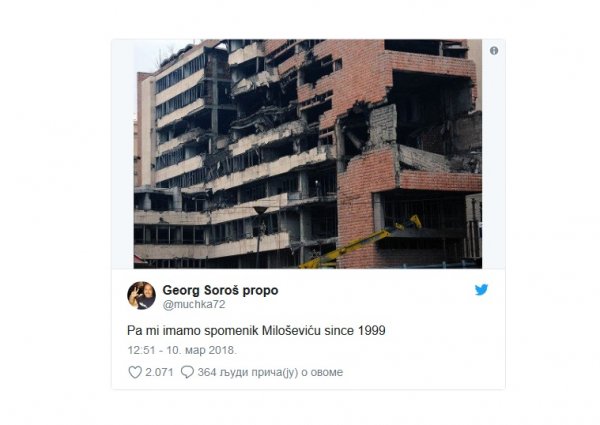
Task: Click the 2.071 likes count
Action: [159, 372]
